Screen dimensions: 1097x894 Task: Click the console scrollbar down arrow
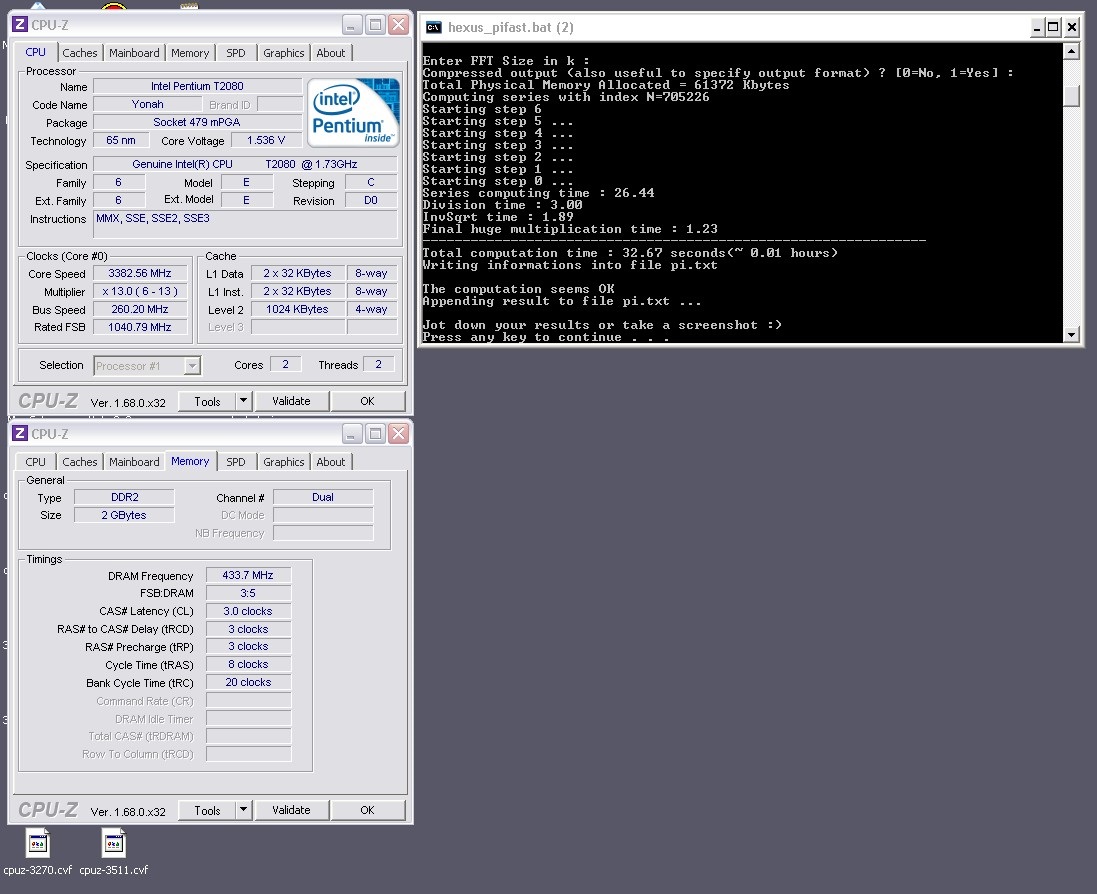pos(1071,335)
